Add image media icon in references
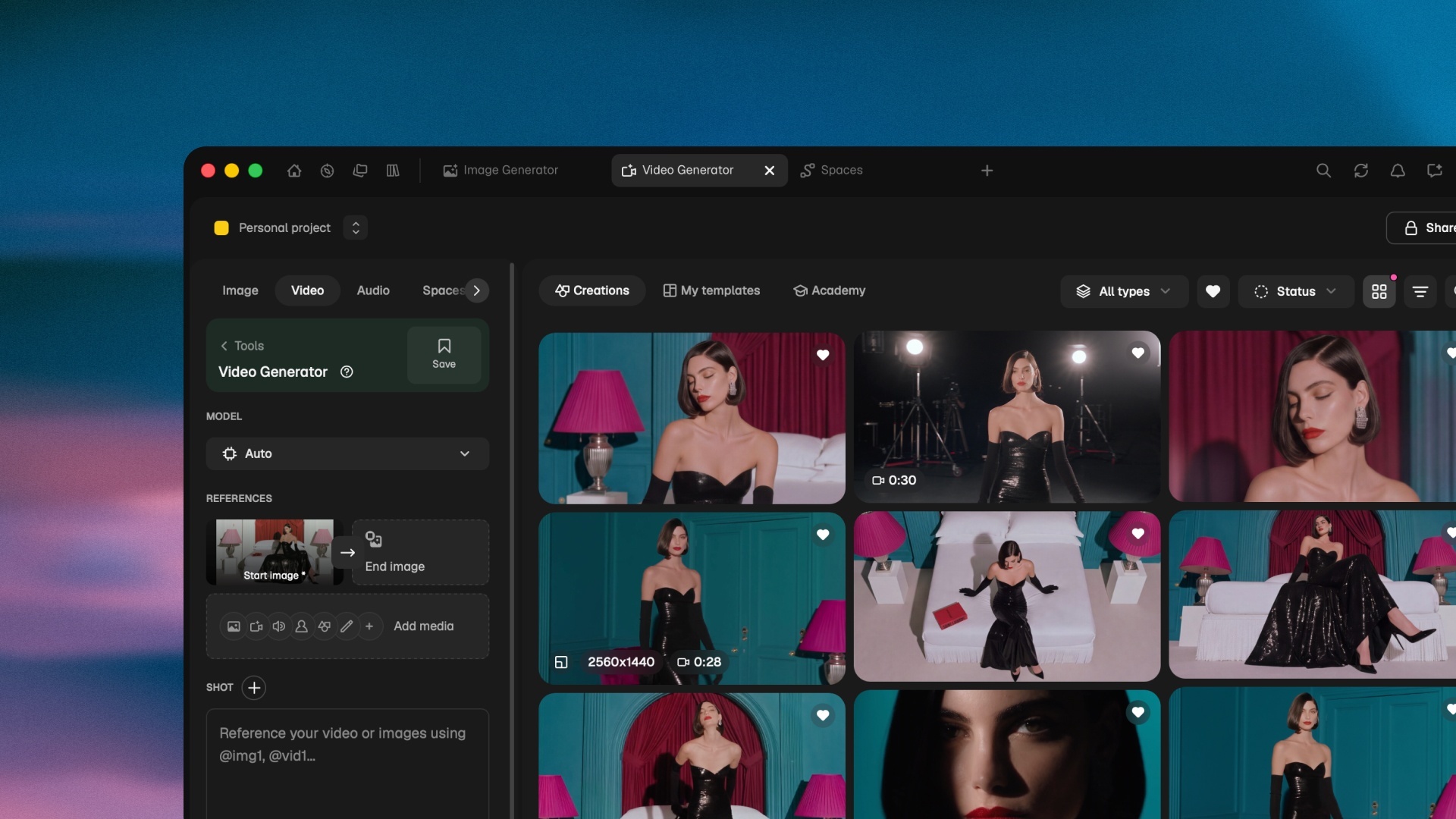1456x819 pixels. pyautogui.click(x=234, y=626)
